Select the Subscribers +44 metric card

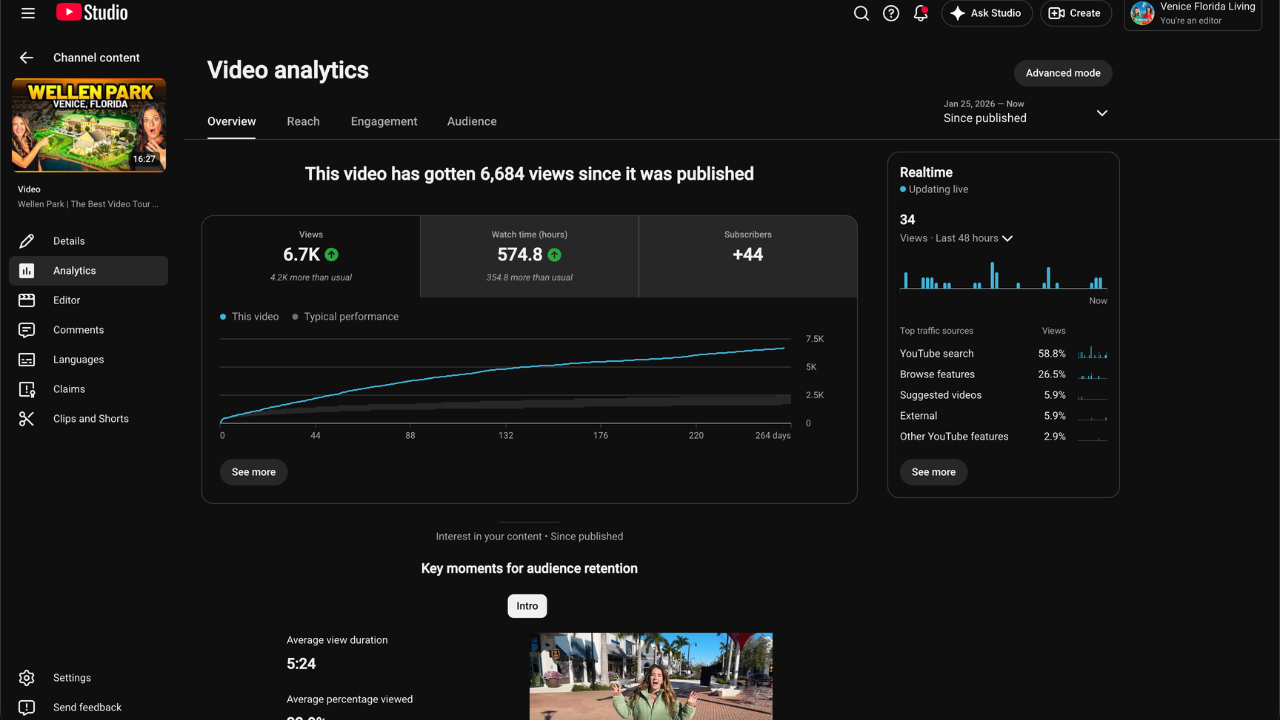(748, 257)
